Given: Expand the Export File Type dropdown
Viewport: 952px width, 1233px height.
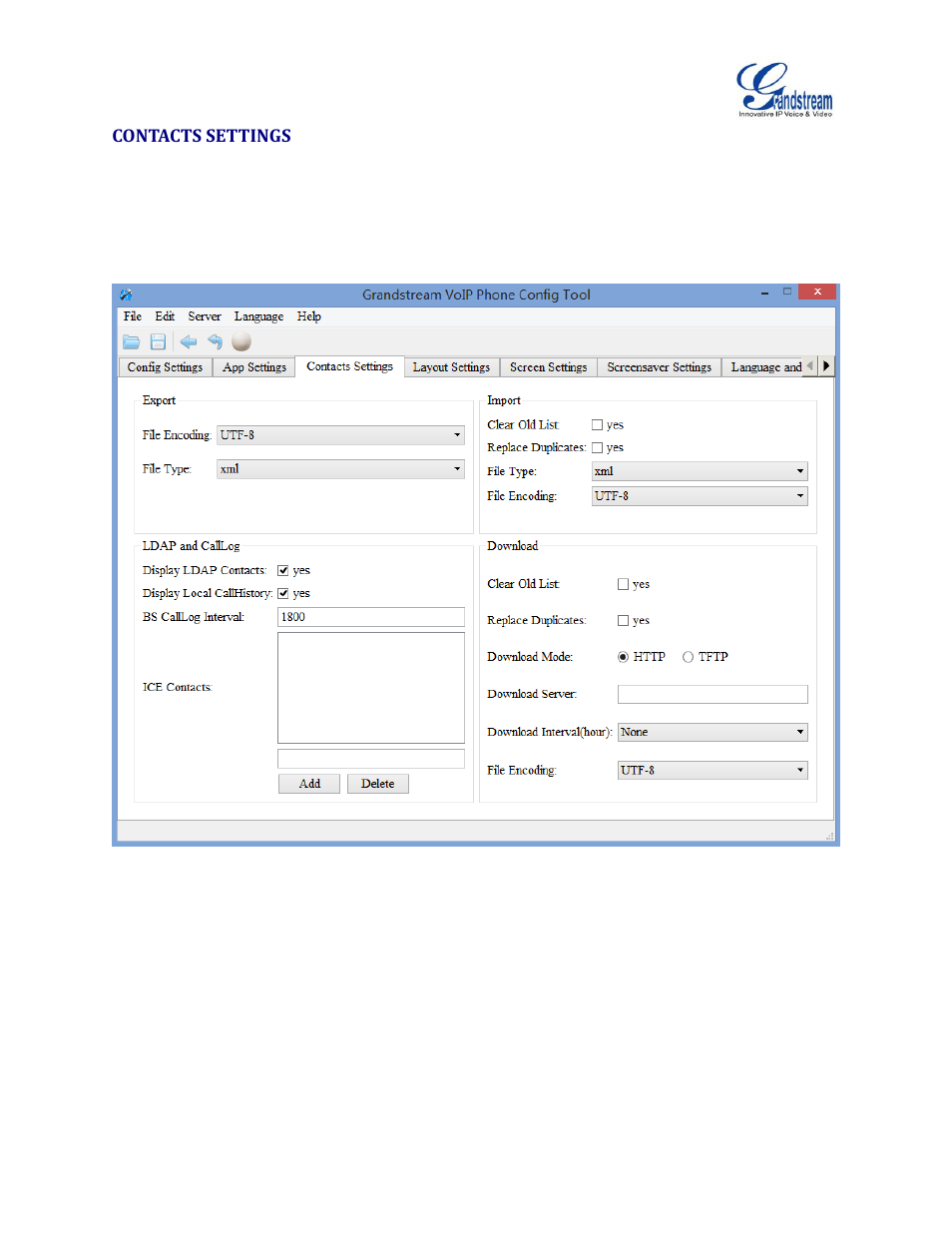Looking at the screenshot, I should pos(340,469).
